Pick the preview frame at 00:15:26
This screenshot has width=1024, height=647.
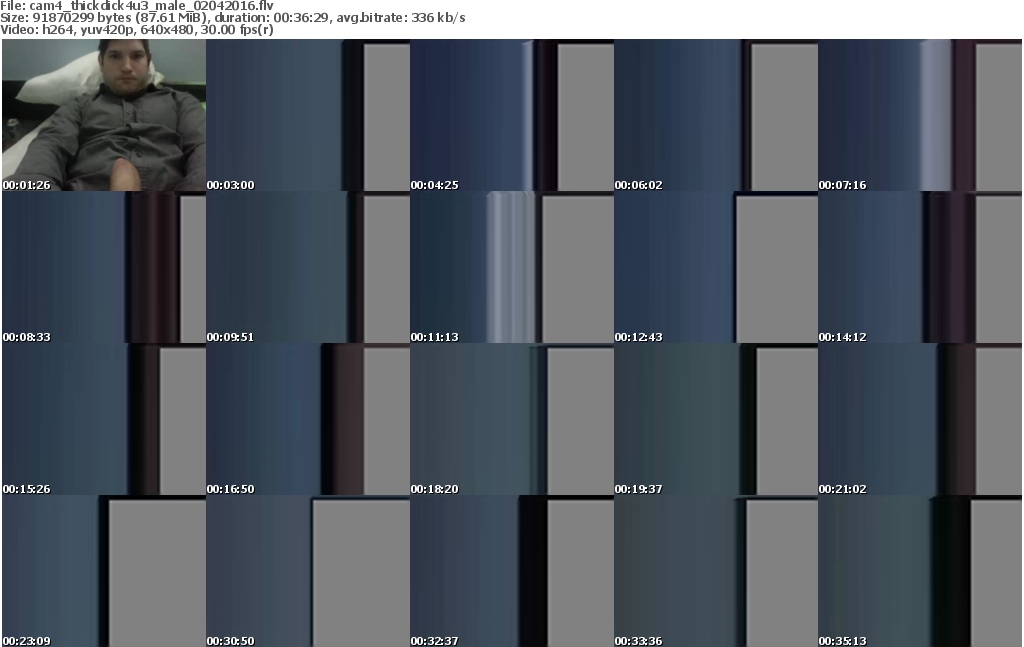(104, 419)
